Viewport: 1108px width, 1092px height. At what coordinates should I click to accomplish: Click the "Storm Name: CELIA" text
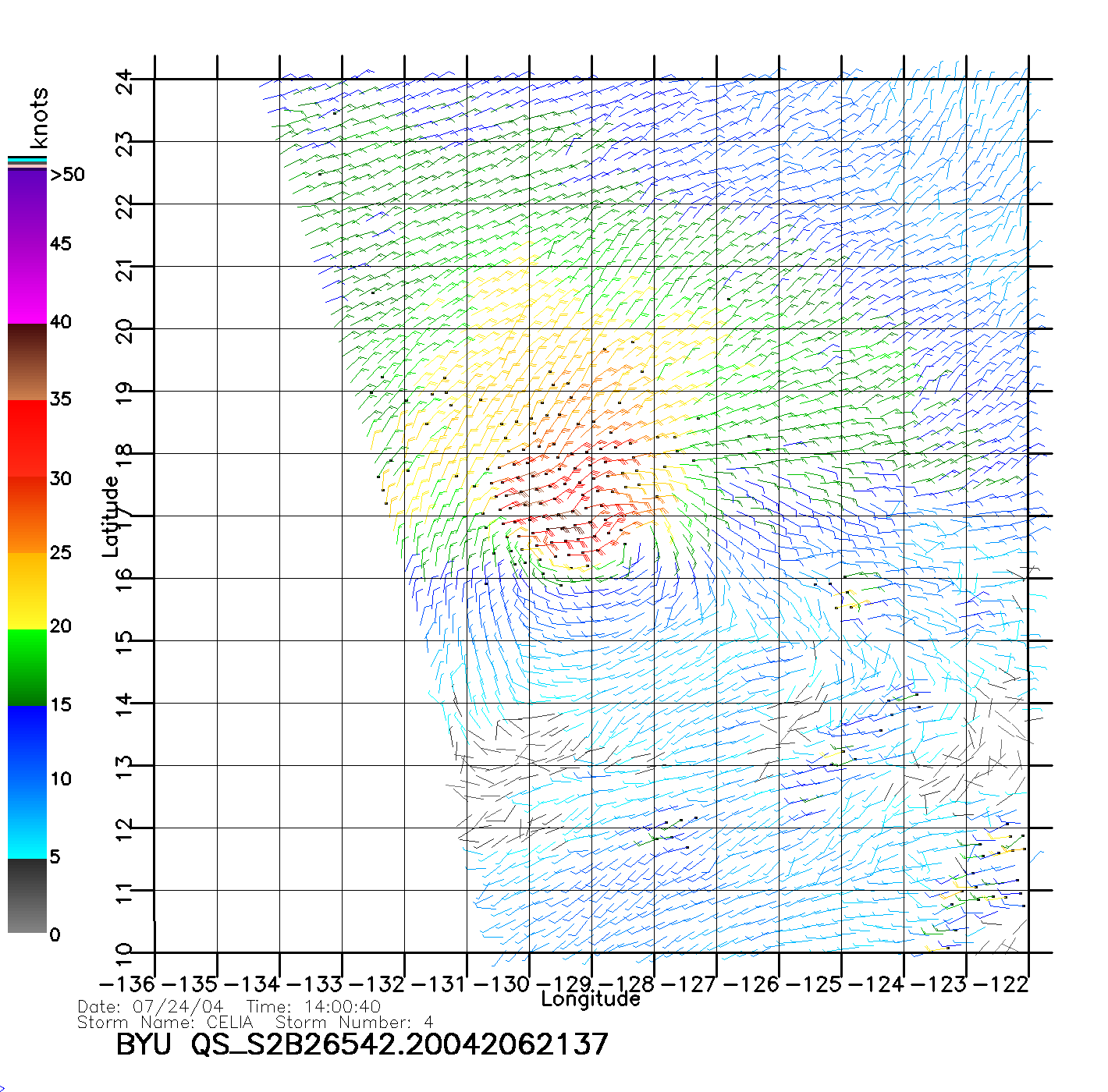coord(165,1022)
